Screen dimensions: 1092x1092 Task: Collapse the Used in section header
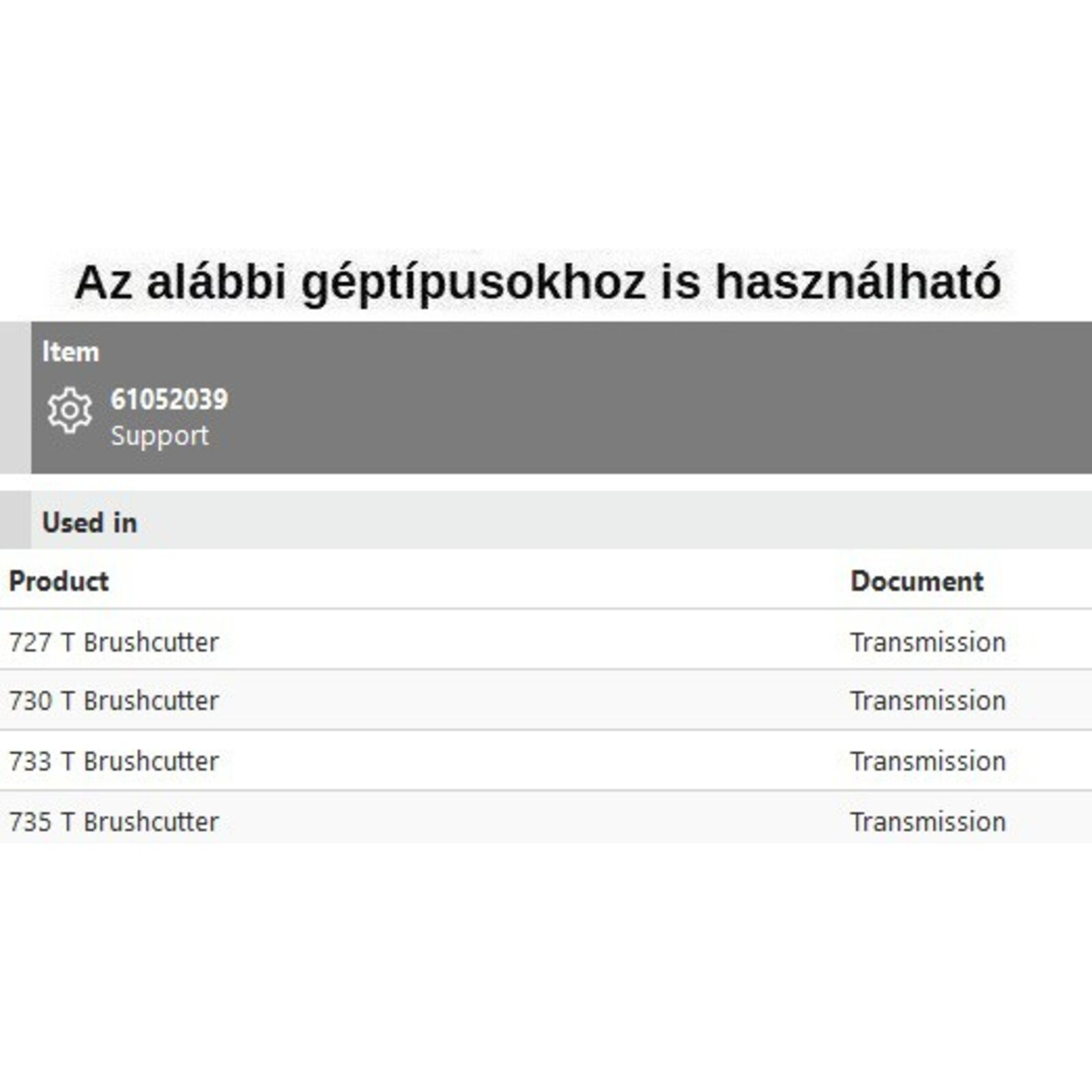[x=89, y=523]
